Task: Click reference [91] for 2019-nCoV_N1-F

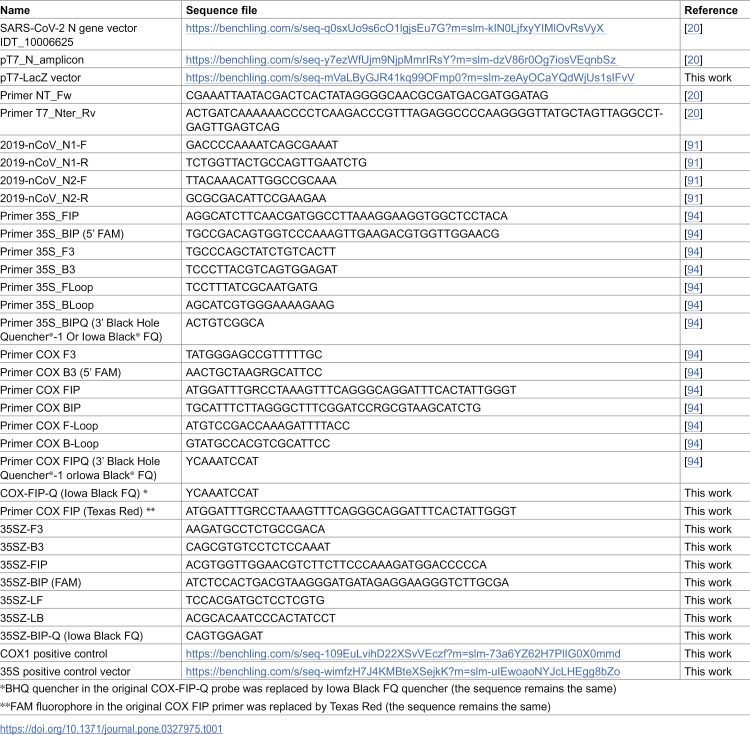Action: pos(693,145)
